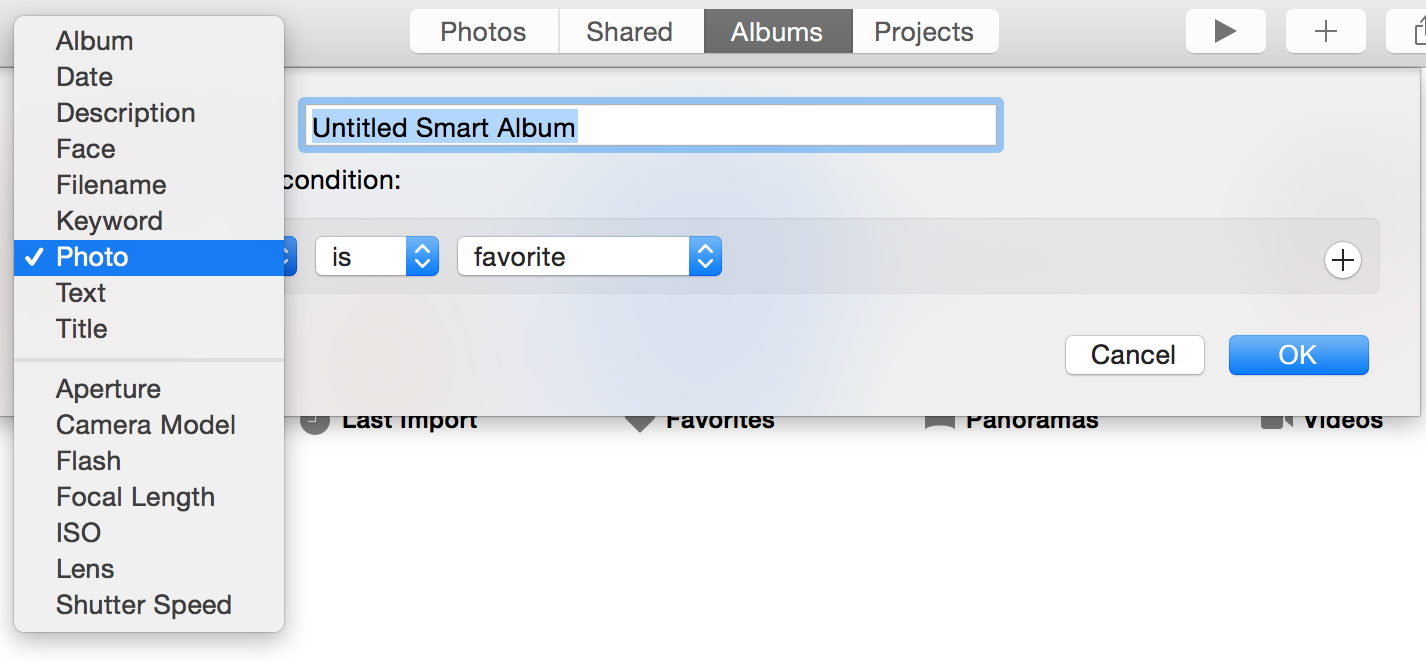
Task: Select the checked Photo menu option
Action: (x=149, y=257)
